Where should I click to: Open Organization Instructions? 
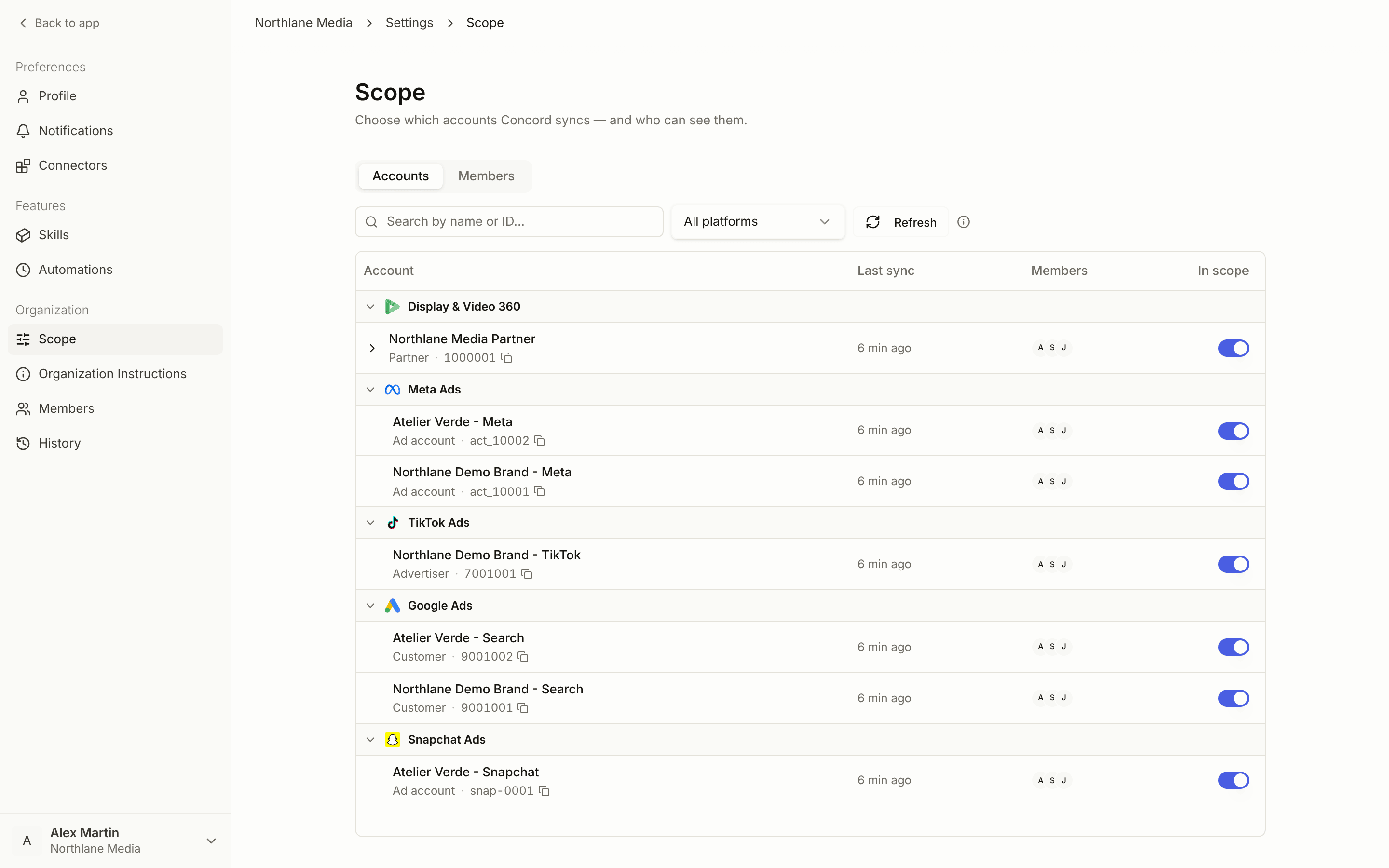(115, 374)
